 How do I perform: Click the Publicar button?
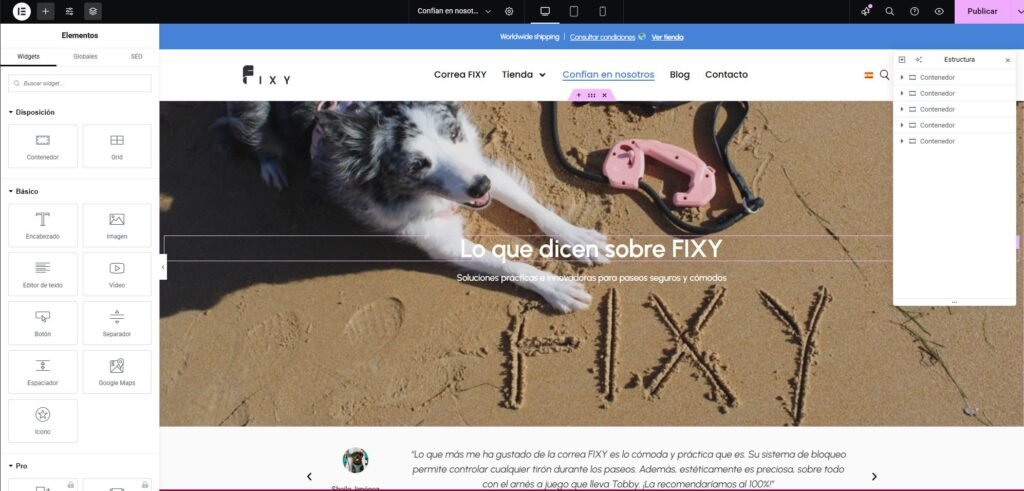coord(982,11)
